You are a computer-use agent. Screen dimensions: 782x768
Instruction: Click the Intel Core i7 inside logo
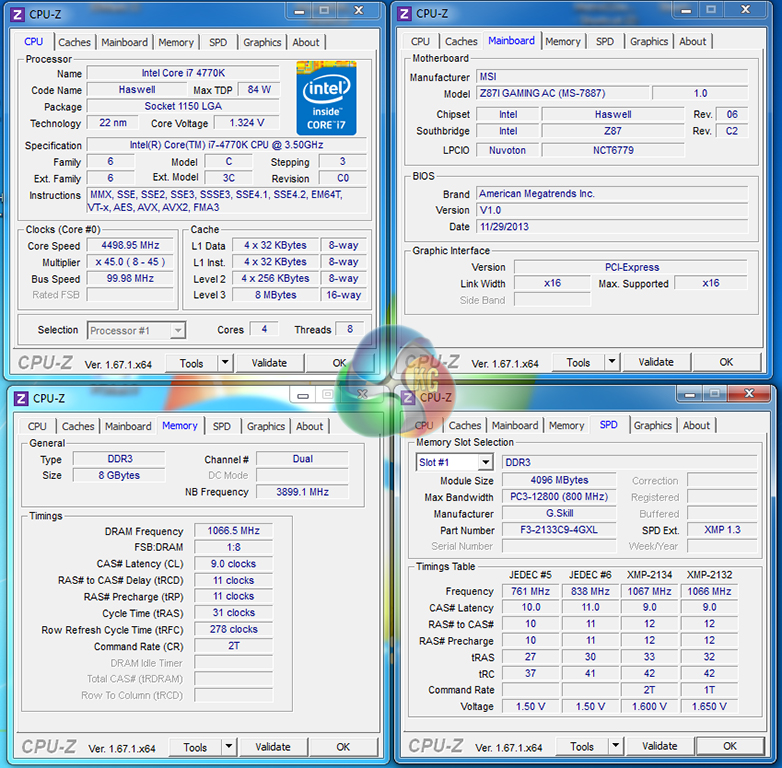coord(325,97)
